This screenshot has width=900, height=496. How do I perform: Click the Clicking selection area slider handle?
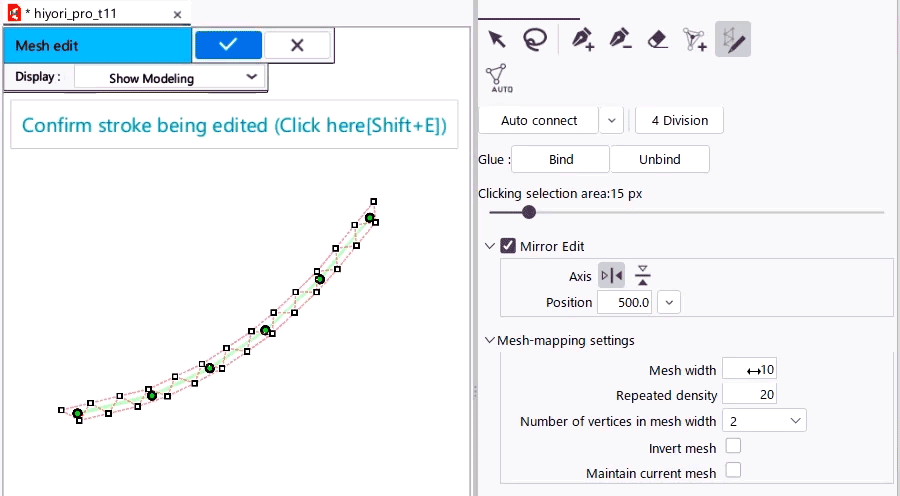click(529, 212)
